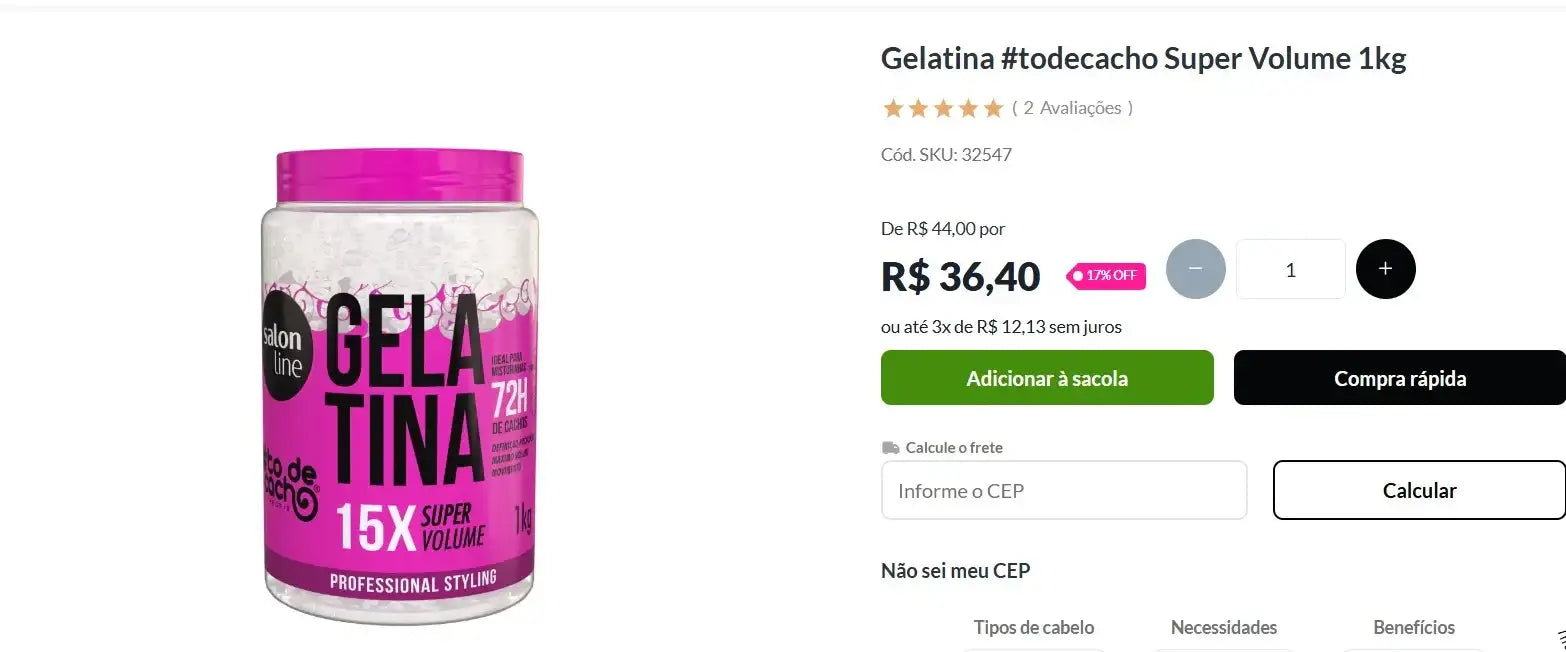
Task: Click the Calcular shipping button
Action: [1419, 490]
